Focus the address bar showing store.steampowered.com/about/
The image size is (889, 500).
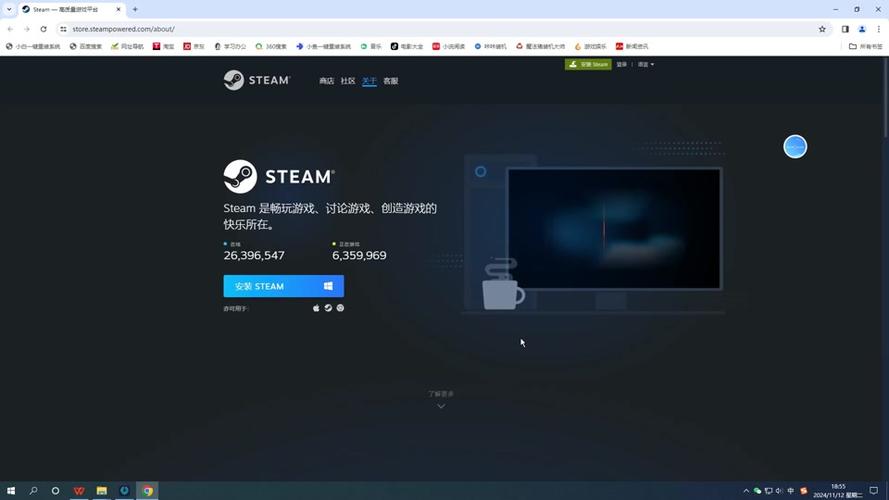[442, 29]
